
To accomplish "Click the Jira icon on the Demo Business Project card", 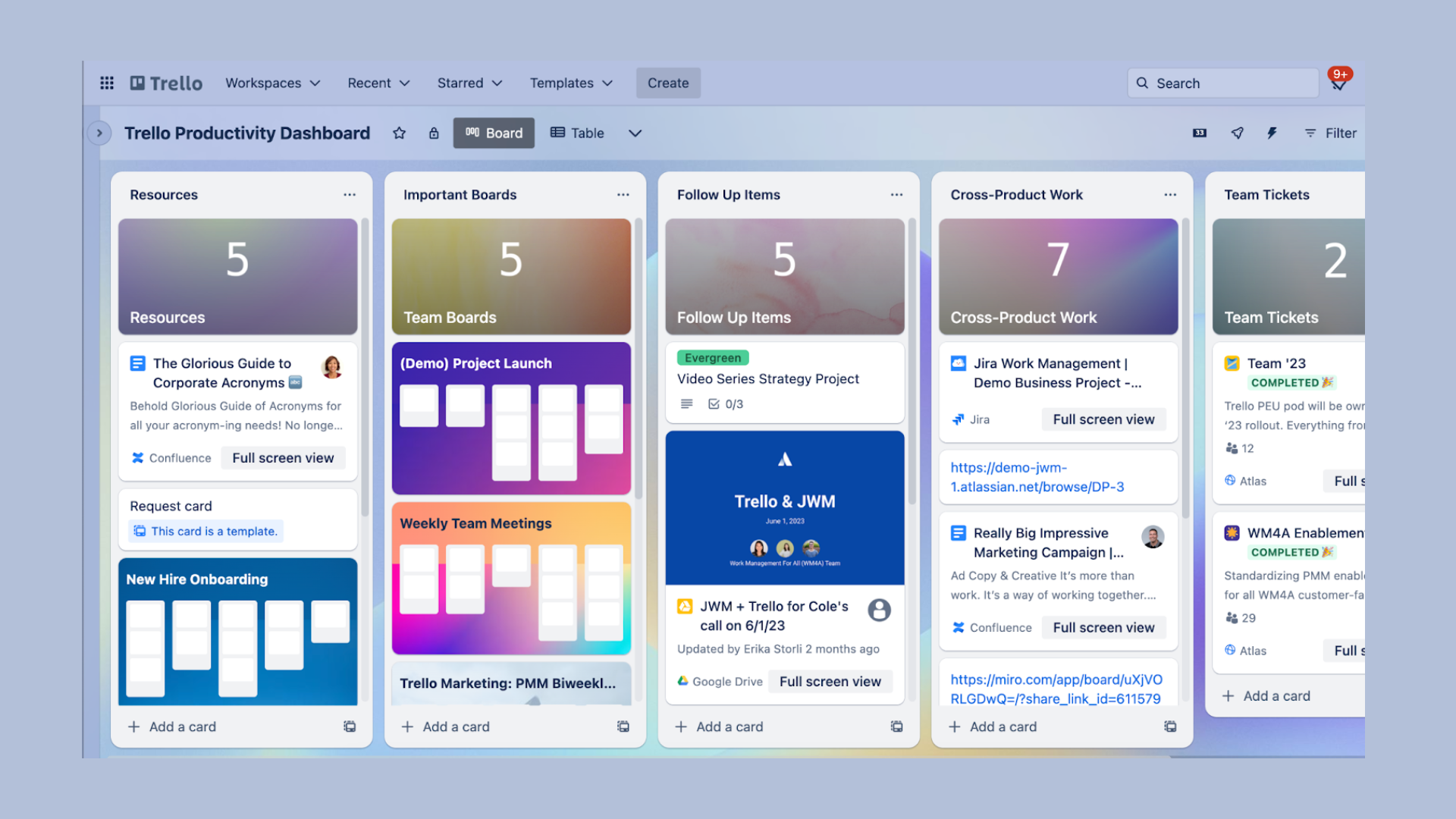I will pyautogui.click(x=958, y=419).
